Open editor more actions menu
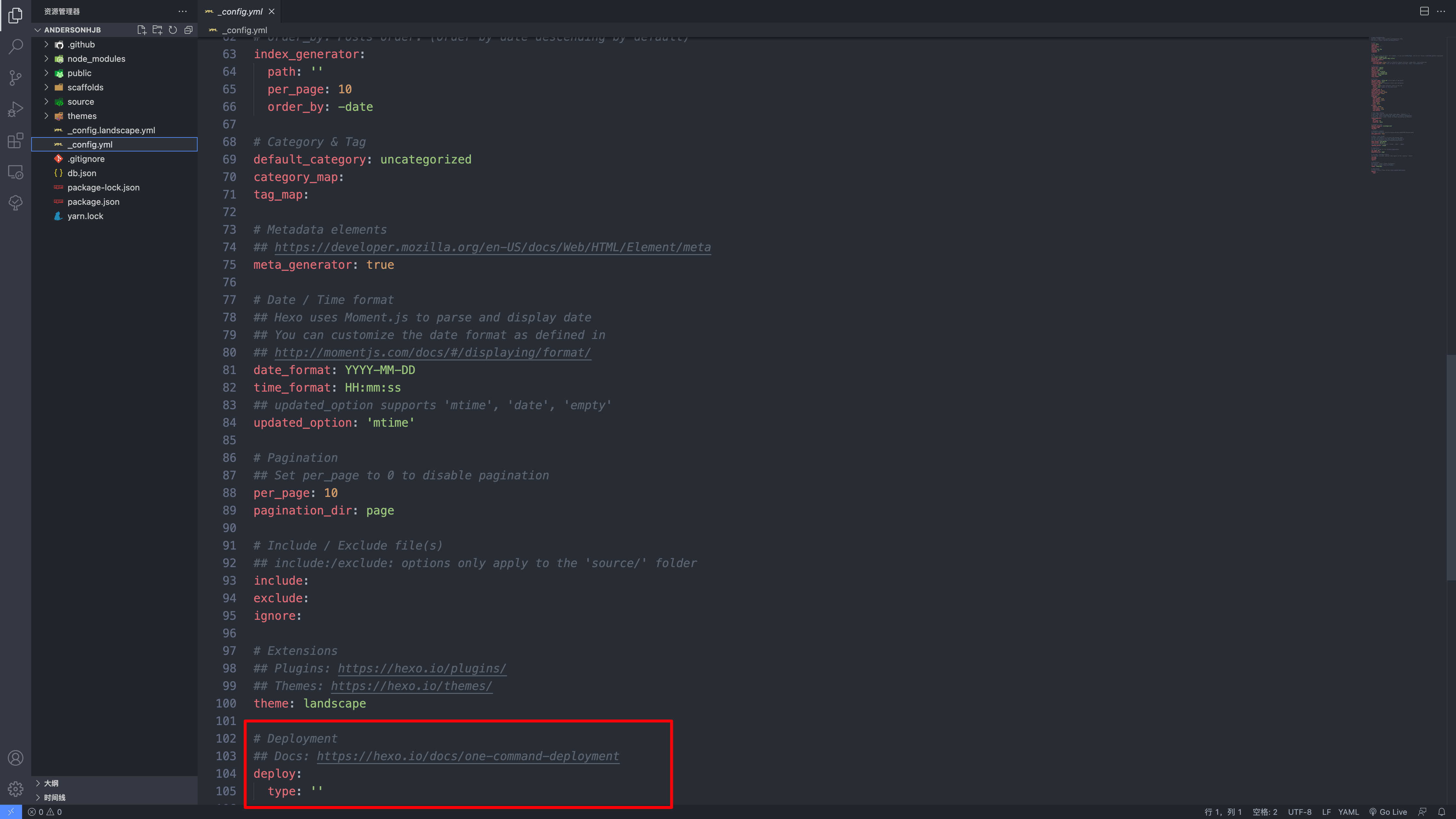This screenshot has width=1456, height=819. click(1441, 11)
